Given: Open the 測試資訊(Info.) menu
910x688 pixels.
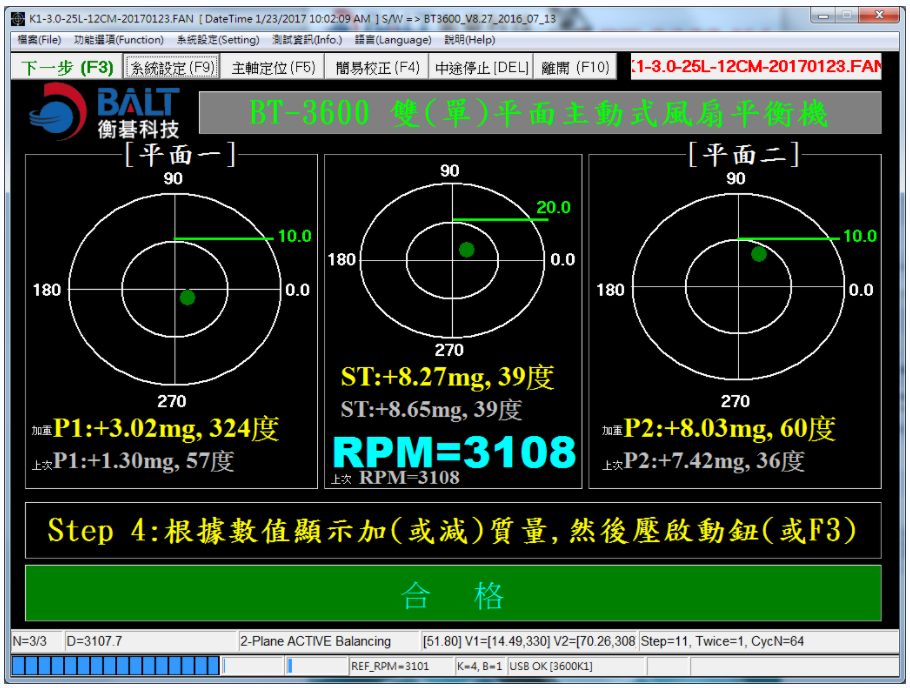Looking at the screenshot, I should [x=307, y=40].
